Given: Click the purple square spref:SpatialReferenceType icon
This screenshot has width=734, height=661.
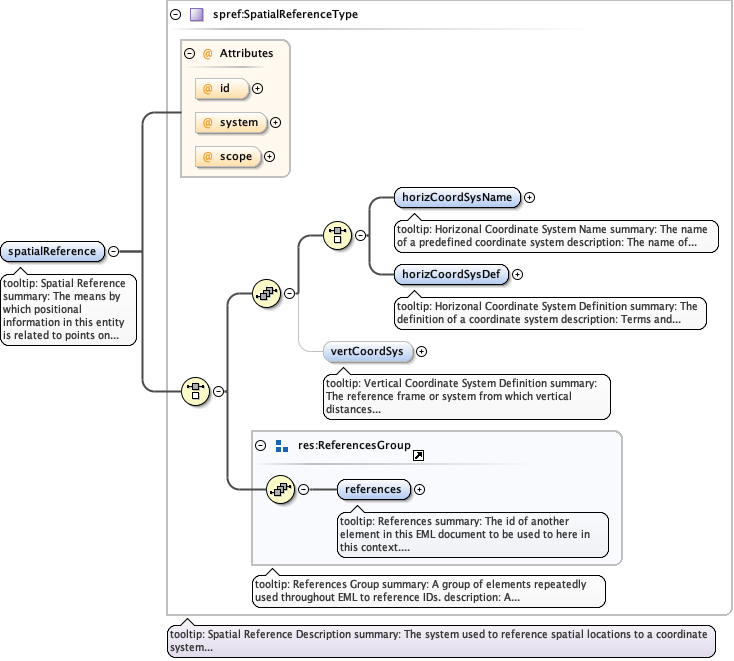Looking at the screenshot, I should [196, 15].
